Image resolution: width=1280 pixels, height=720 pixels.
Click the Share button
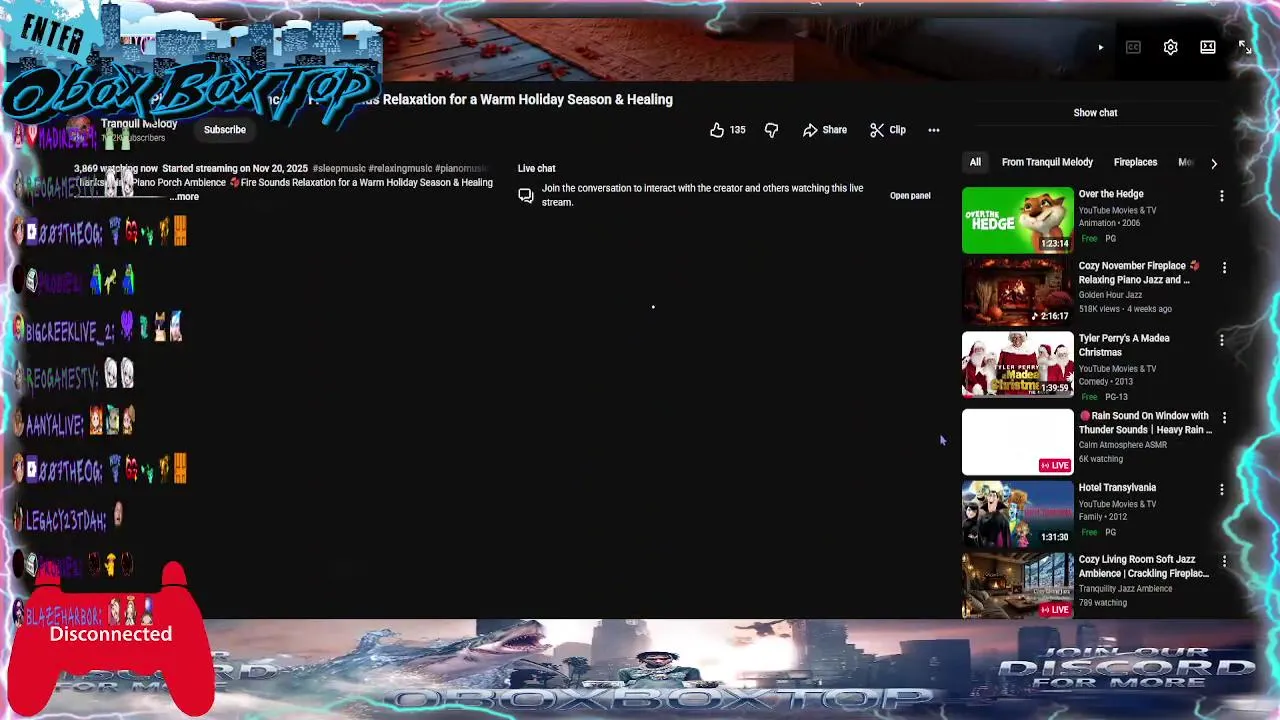pos(825,130)
